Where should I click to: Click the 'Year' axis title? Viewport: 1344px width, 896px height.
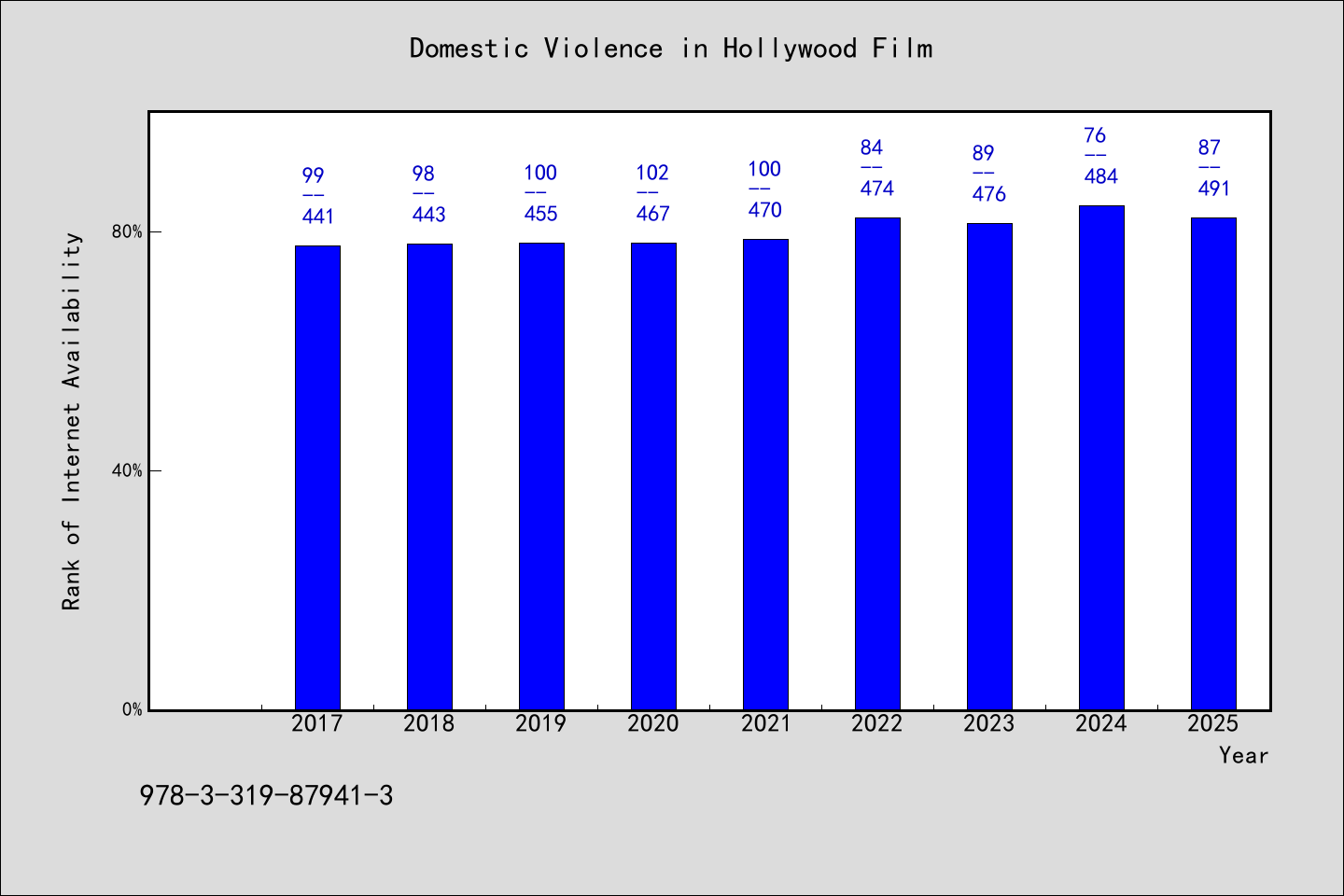(1244, 755)
